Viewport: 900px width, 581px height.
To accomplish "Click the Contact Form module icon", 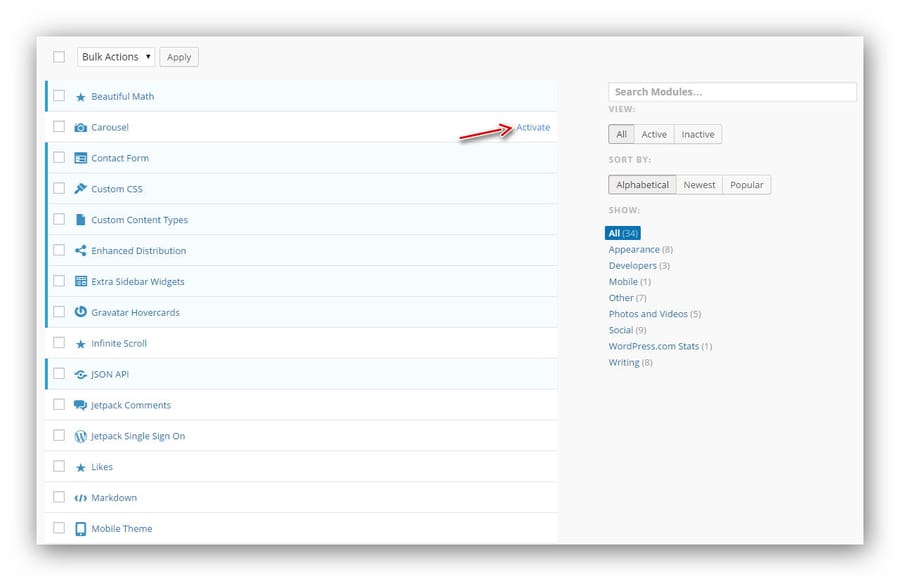I will point(80,158).
